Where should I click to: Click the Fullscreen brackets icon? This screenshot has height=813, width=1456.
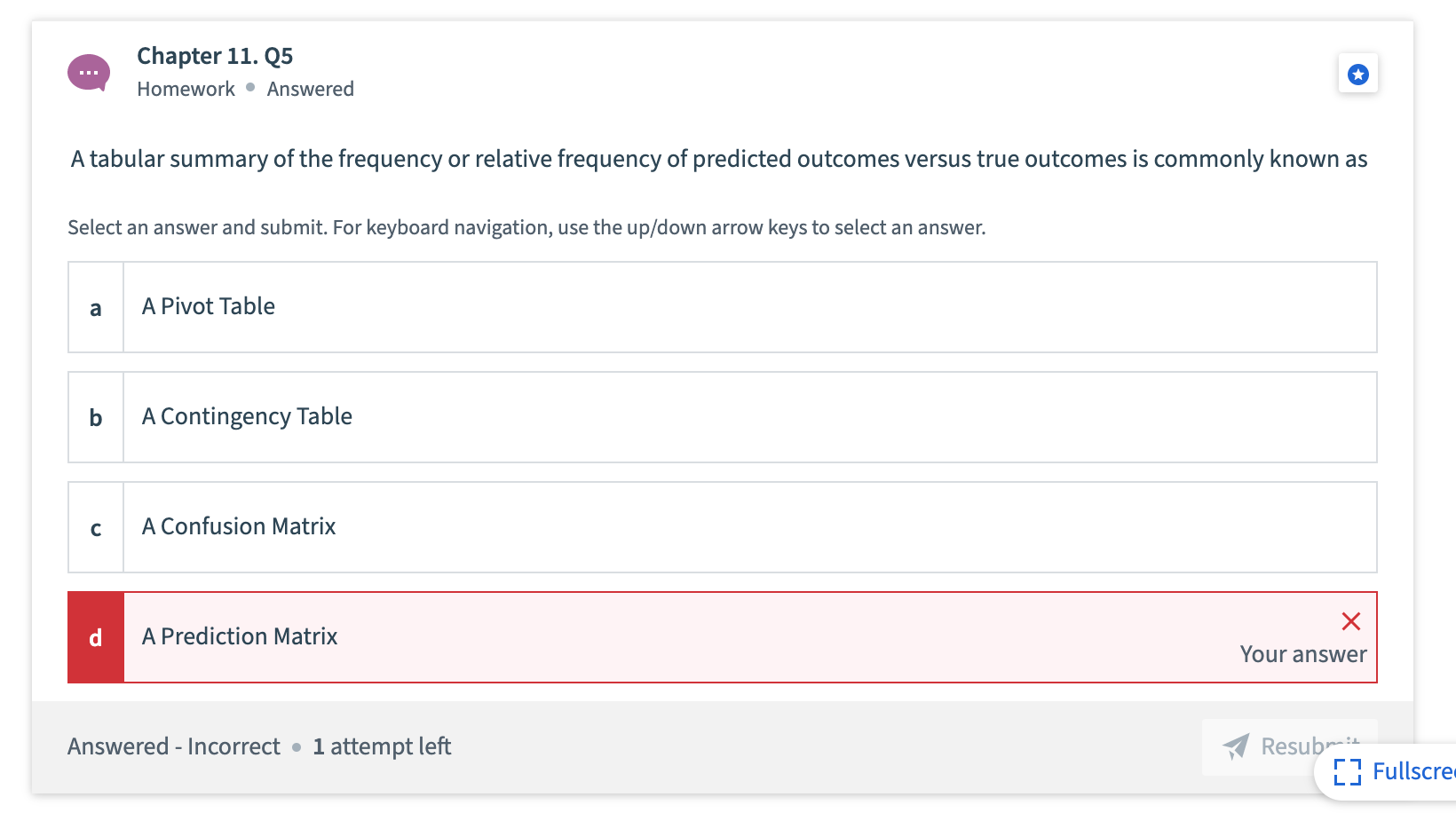pos(1347,772)
